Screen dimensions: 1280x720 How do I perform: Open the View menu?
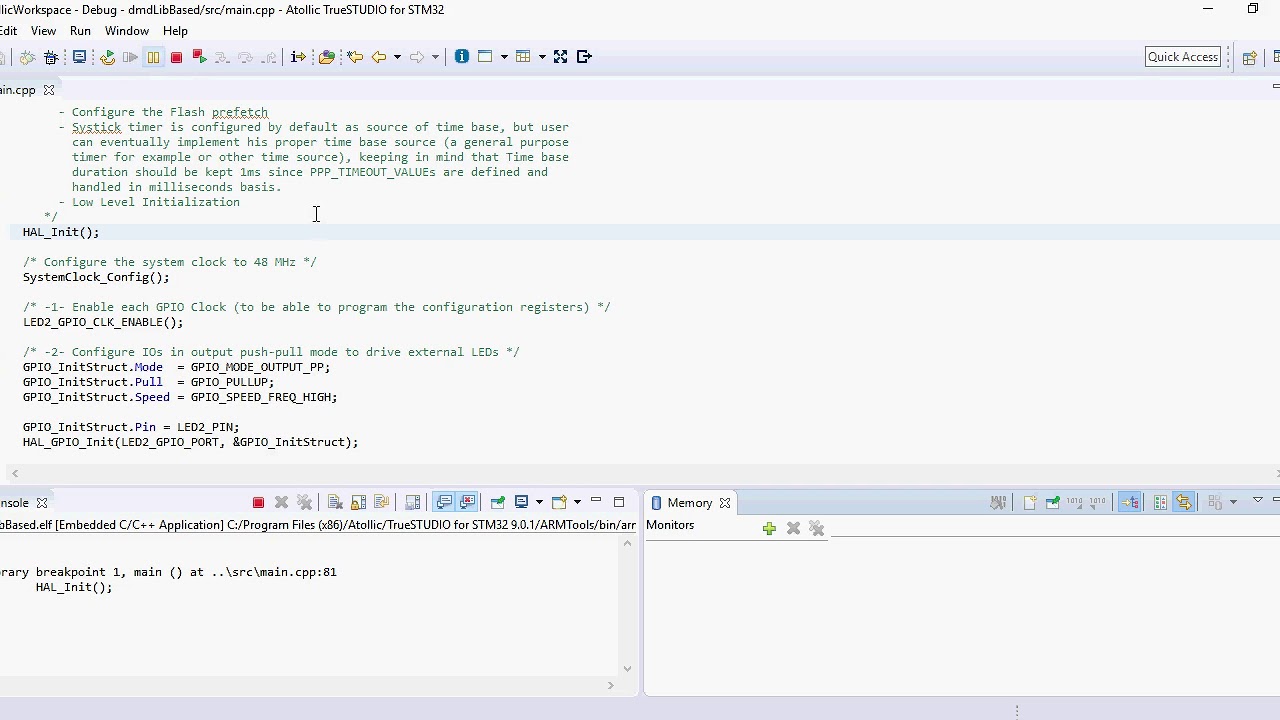tap(43, 31)
